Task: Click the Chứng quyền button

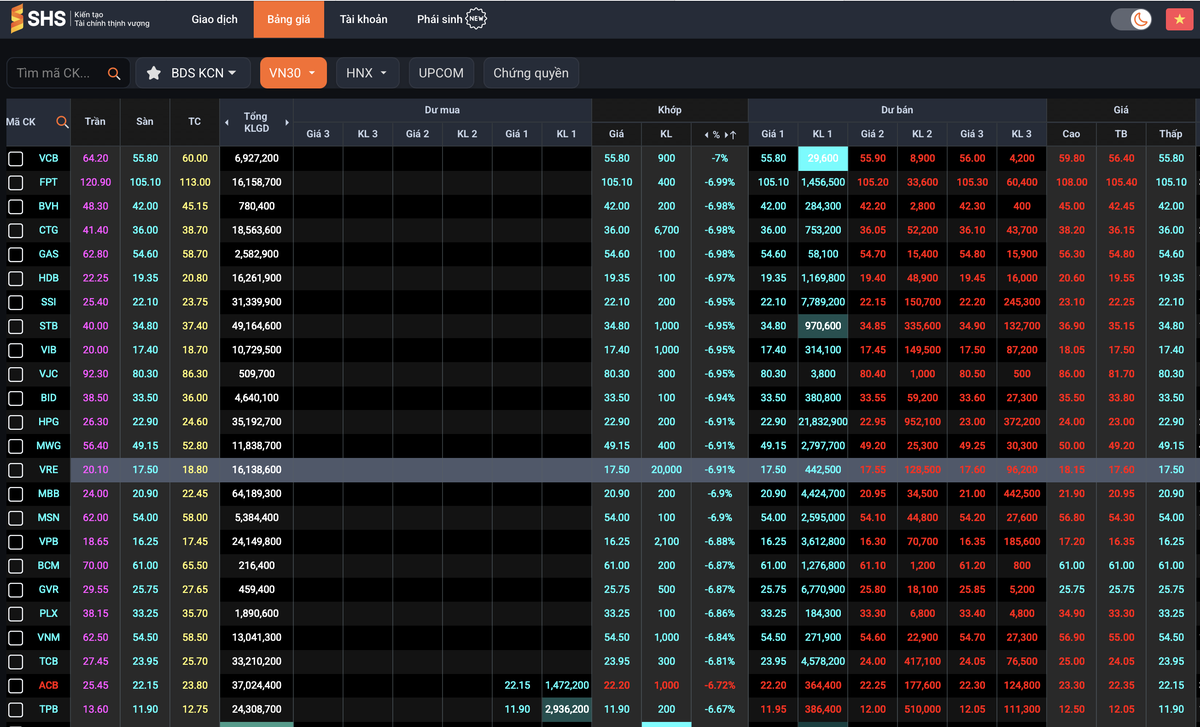Action: coord(530,73)
